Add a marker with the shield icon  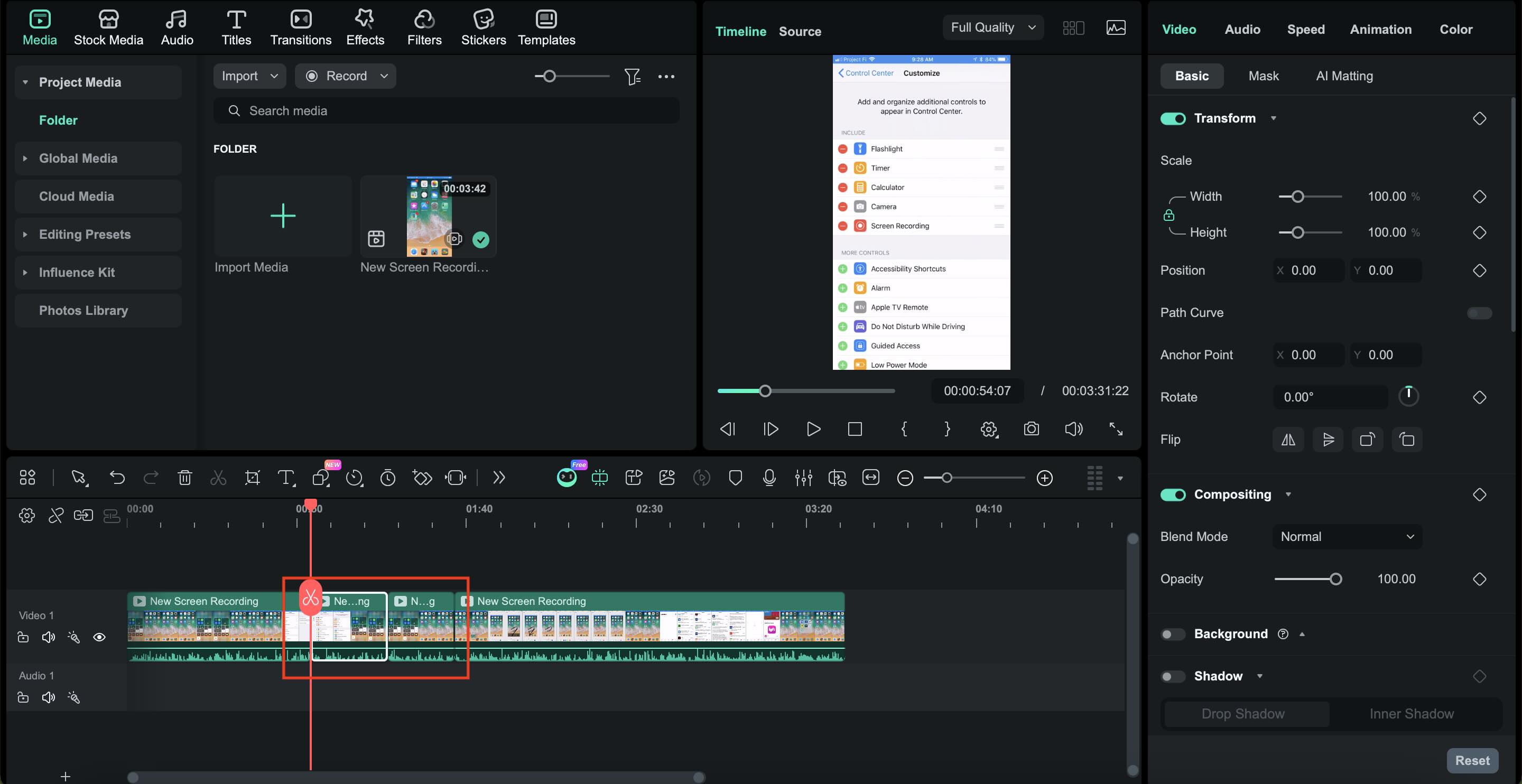point(735,478)
